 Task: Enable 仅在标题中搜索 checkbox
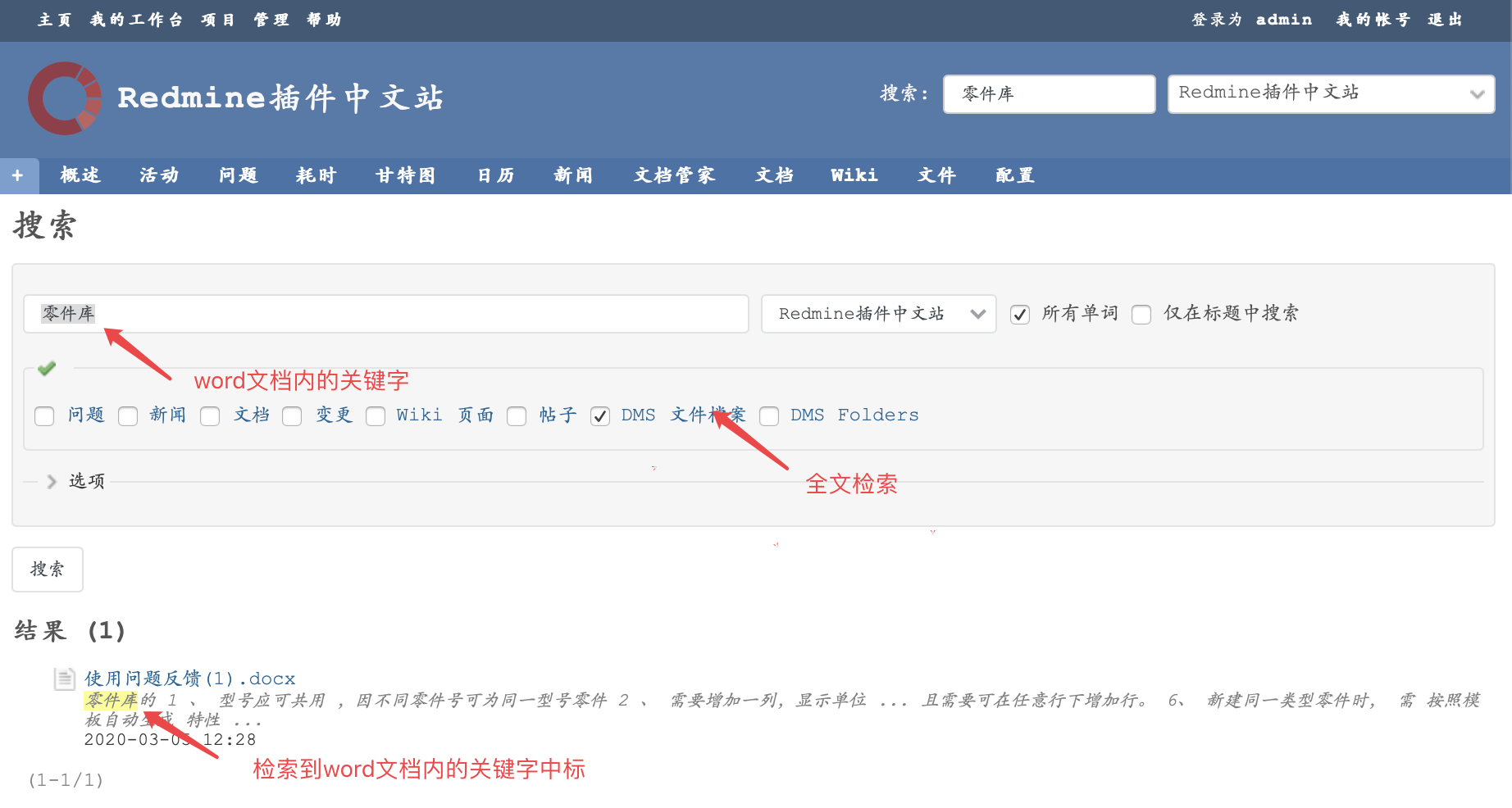click(x=1141, y=315)
